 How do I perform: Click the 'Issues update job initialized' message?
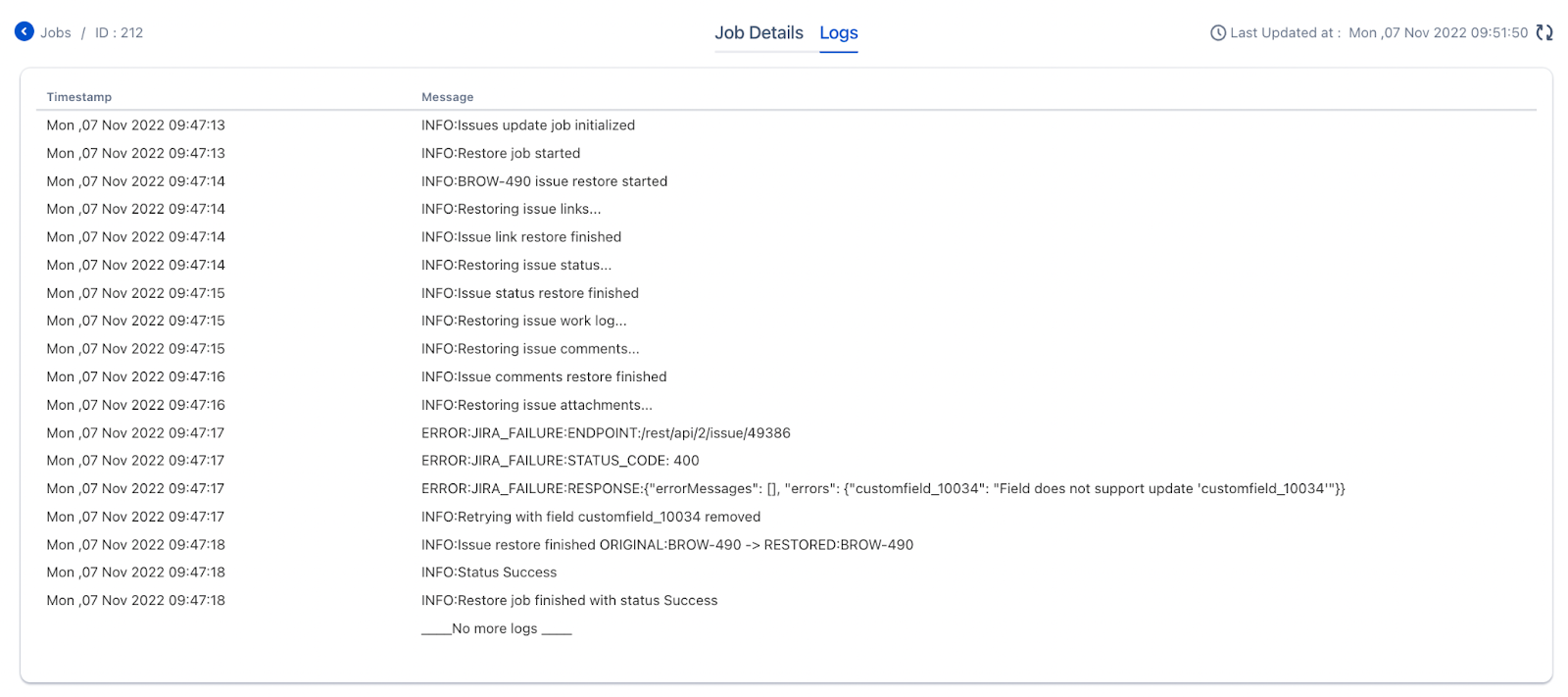[x=528, y=125]
